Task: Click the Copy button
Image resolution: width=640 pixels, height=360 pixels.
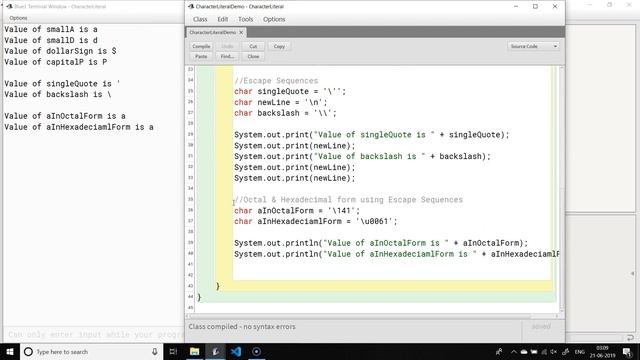Action: [279, 47]
